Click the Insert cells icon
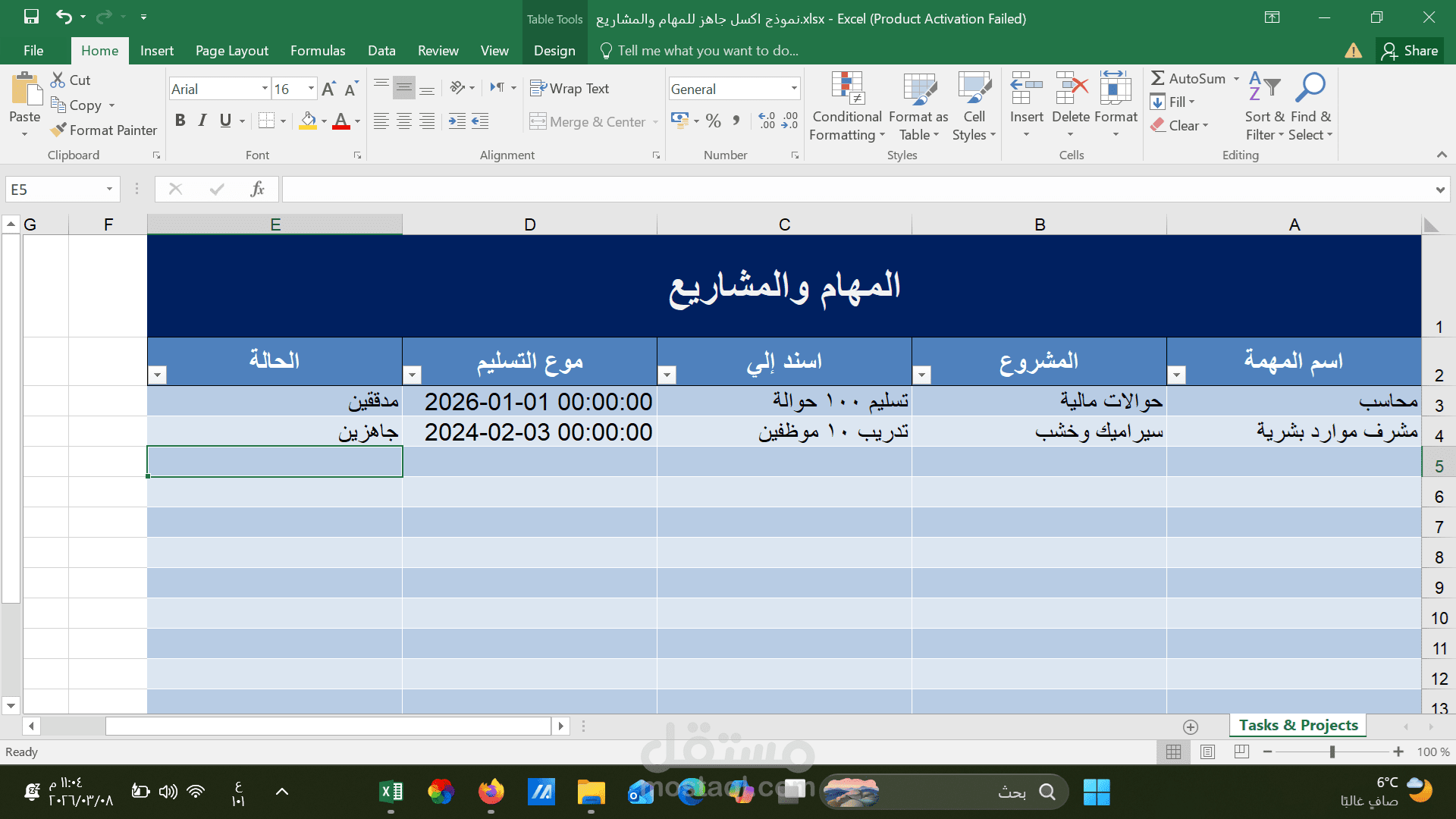Screen dimensions: 1456x819 pos(1026,89)
